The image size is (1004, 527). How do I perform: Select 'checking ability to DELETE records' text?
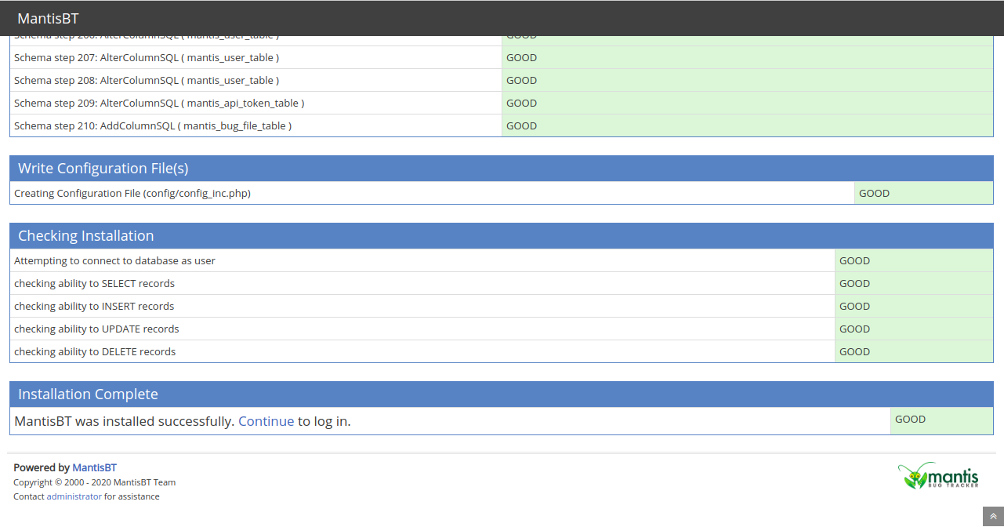point(95,352)
